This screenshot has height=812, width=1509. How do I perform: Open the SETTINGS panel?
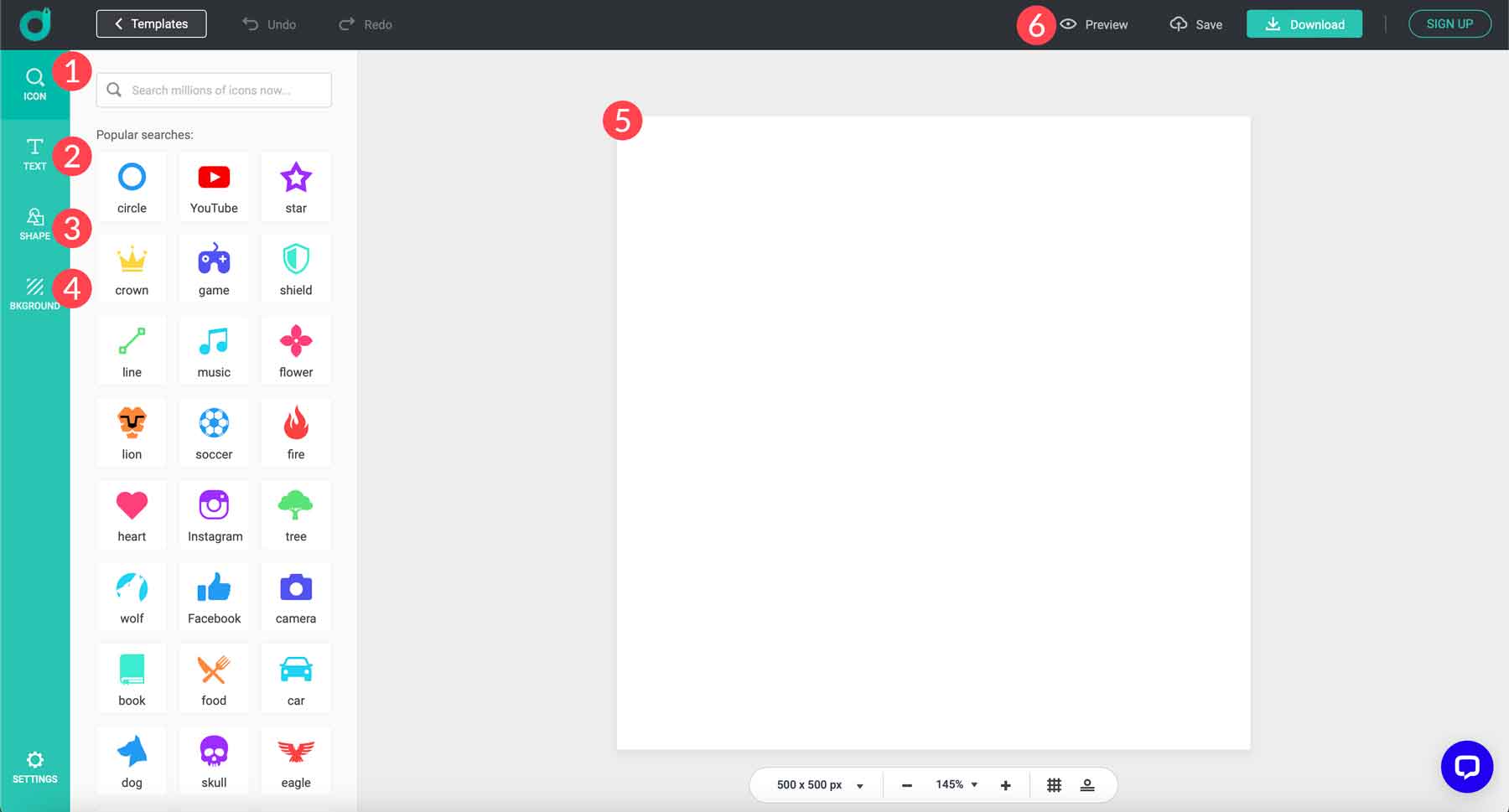click(x=34, y=767)
